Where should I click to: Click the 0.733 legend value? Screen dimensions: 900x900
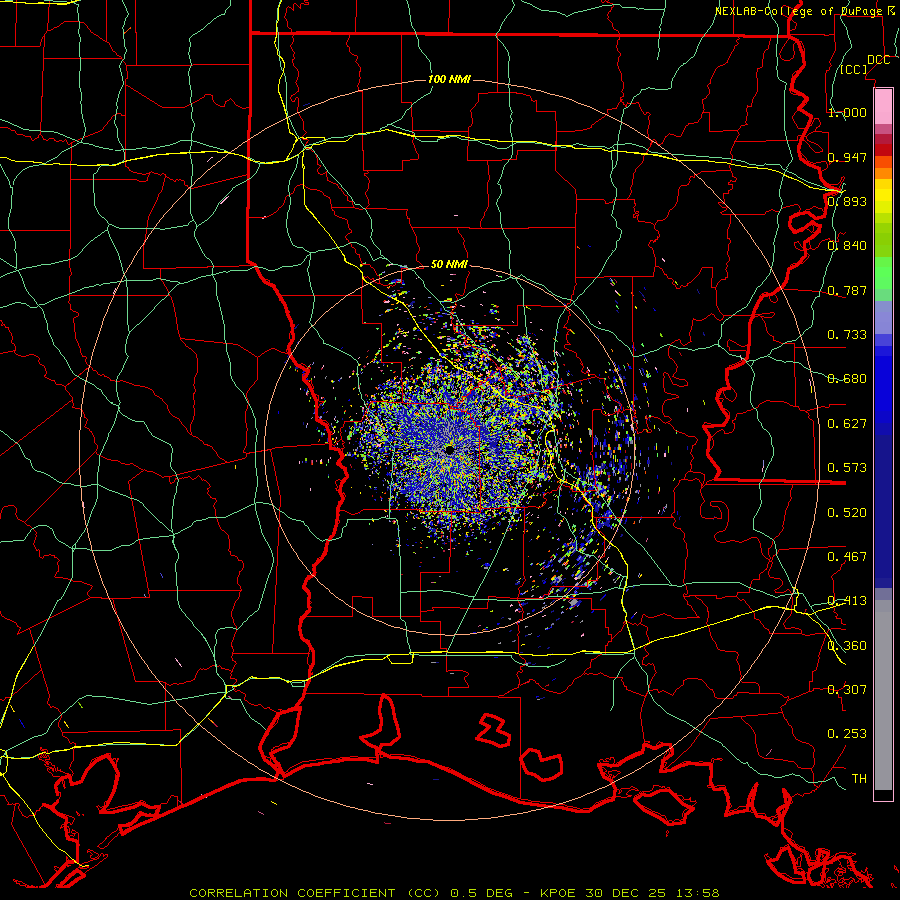coord(847,335)
